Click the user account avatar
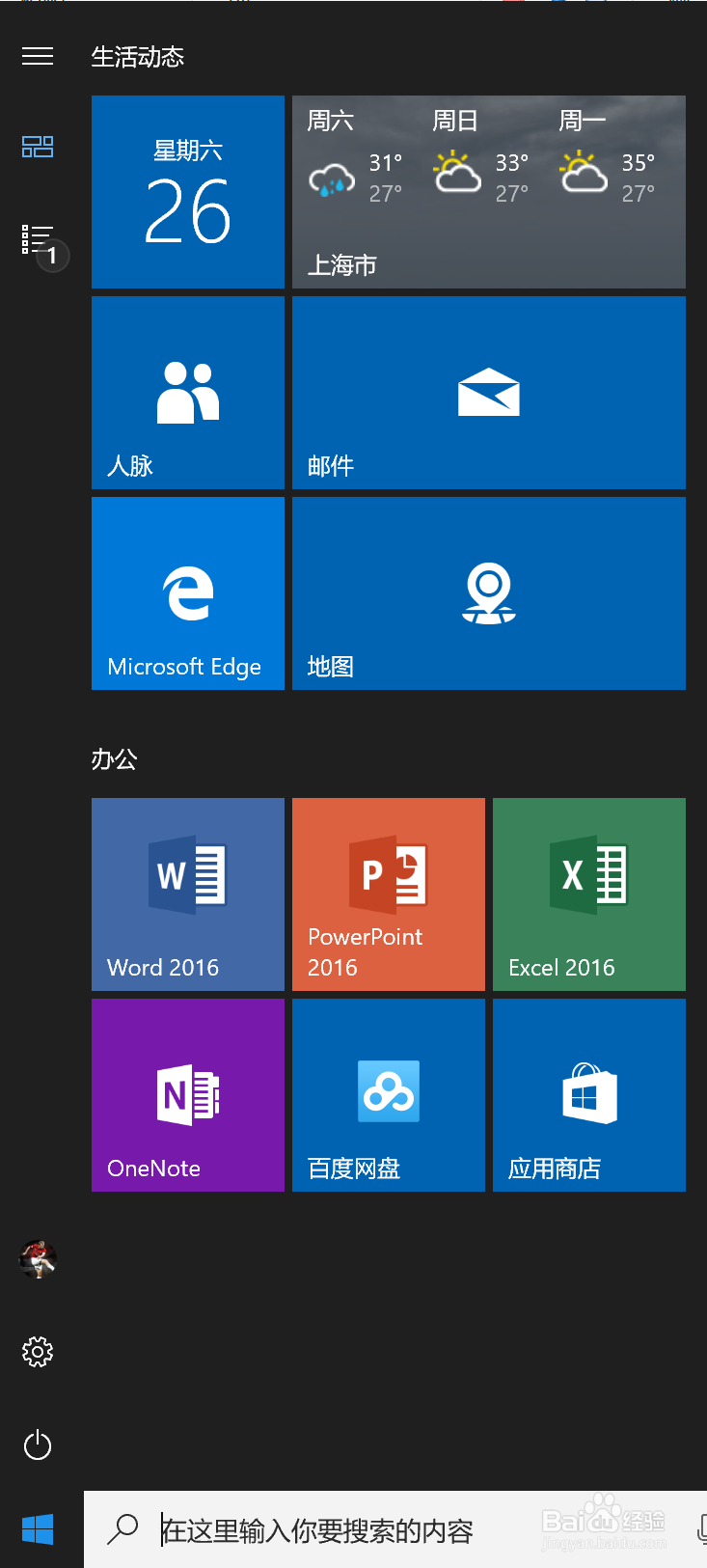This screenshot has width=707, height=1568. click(38, 1258)
